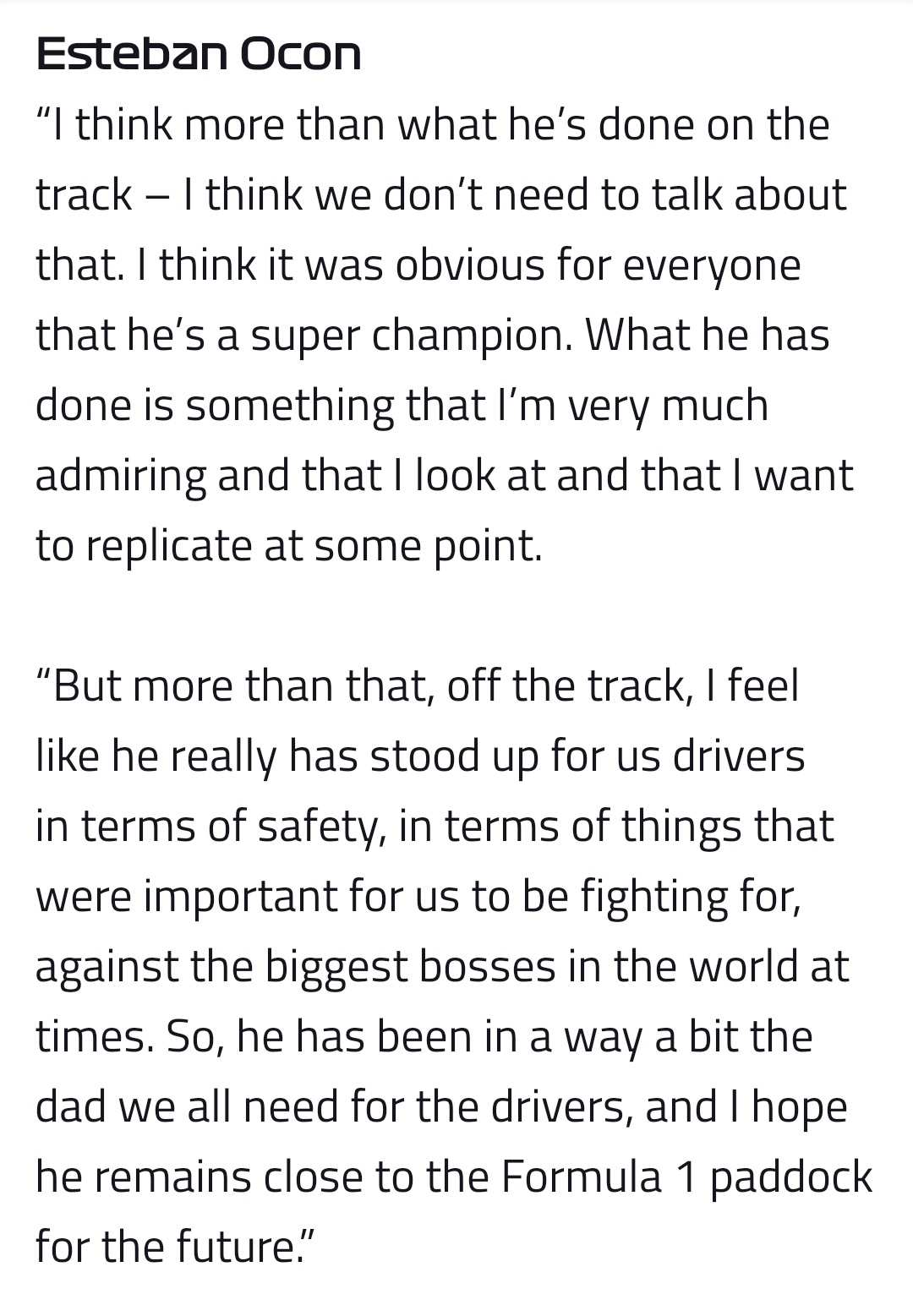Click the word "paddock"
913x1316 pixels.
tap(791, 1177)
